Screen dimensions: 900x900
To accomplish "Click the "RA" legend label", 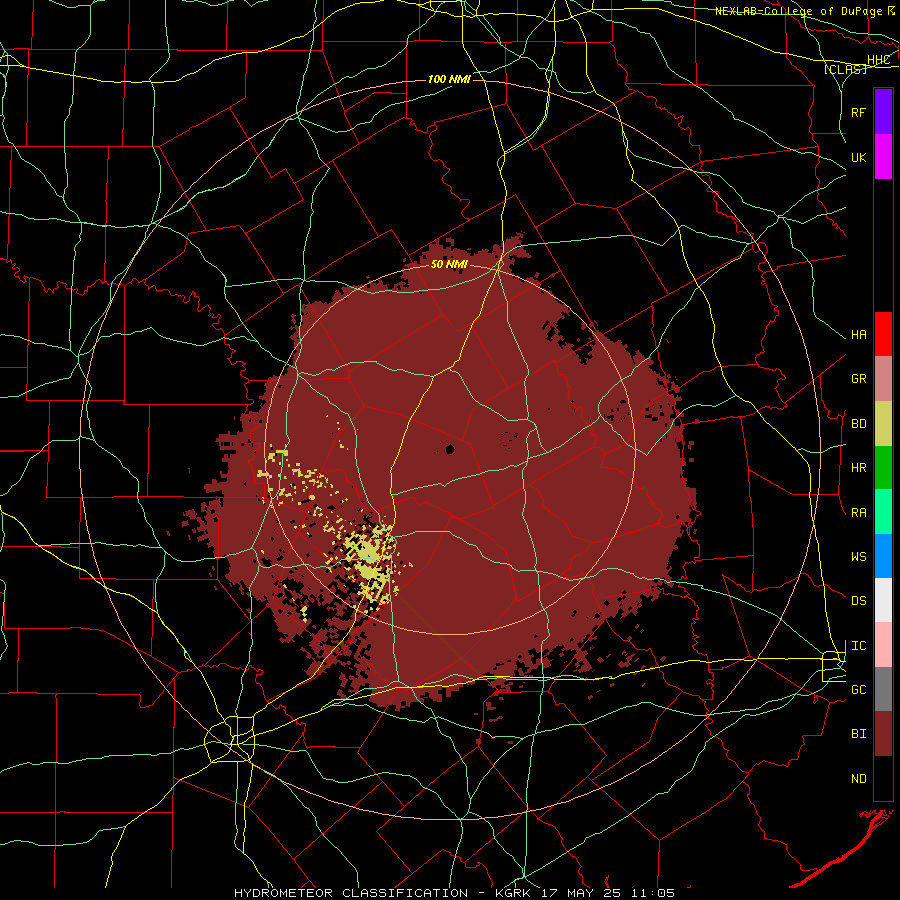I will tap(858, 512).
